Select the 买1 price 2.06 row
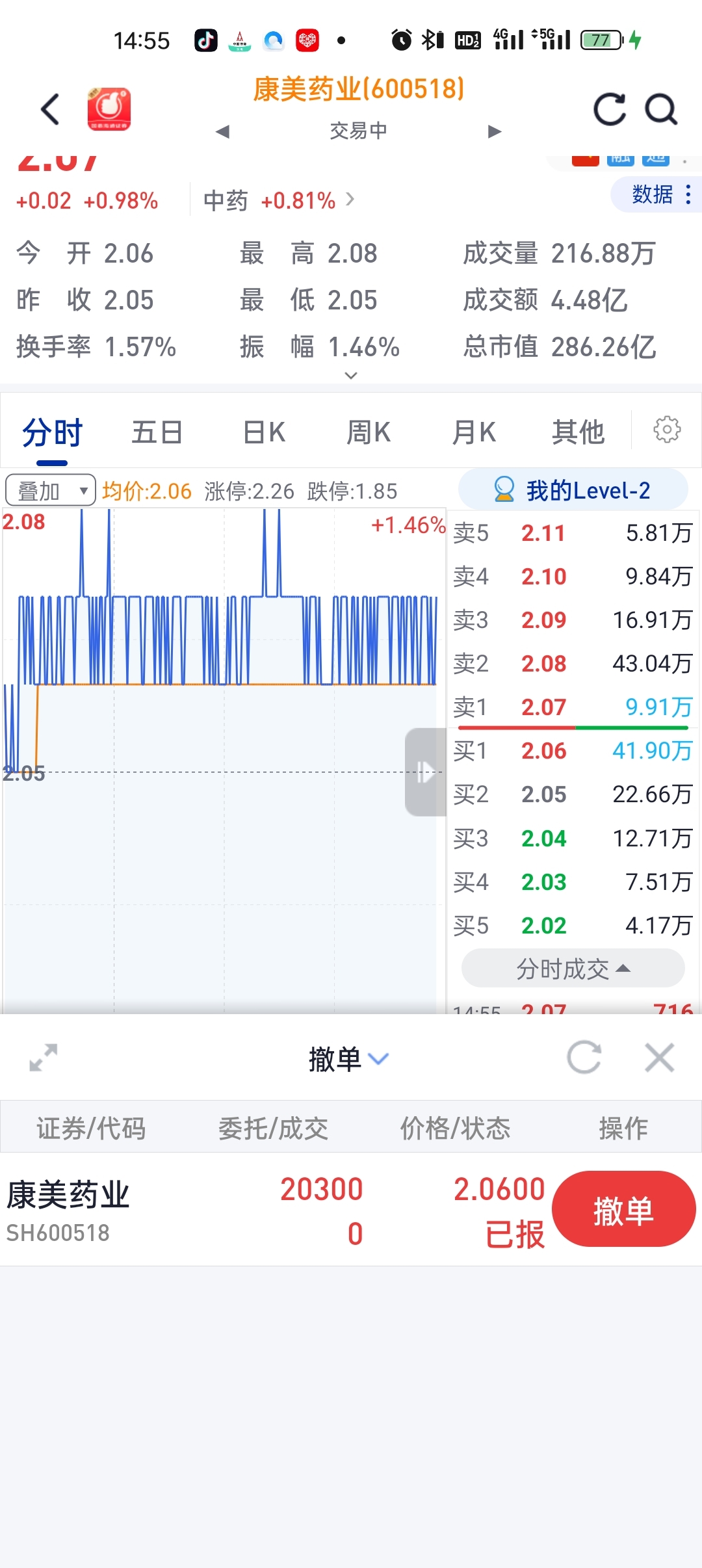This screenshot has height=1568, width=702. click(x=573, y=751)
